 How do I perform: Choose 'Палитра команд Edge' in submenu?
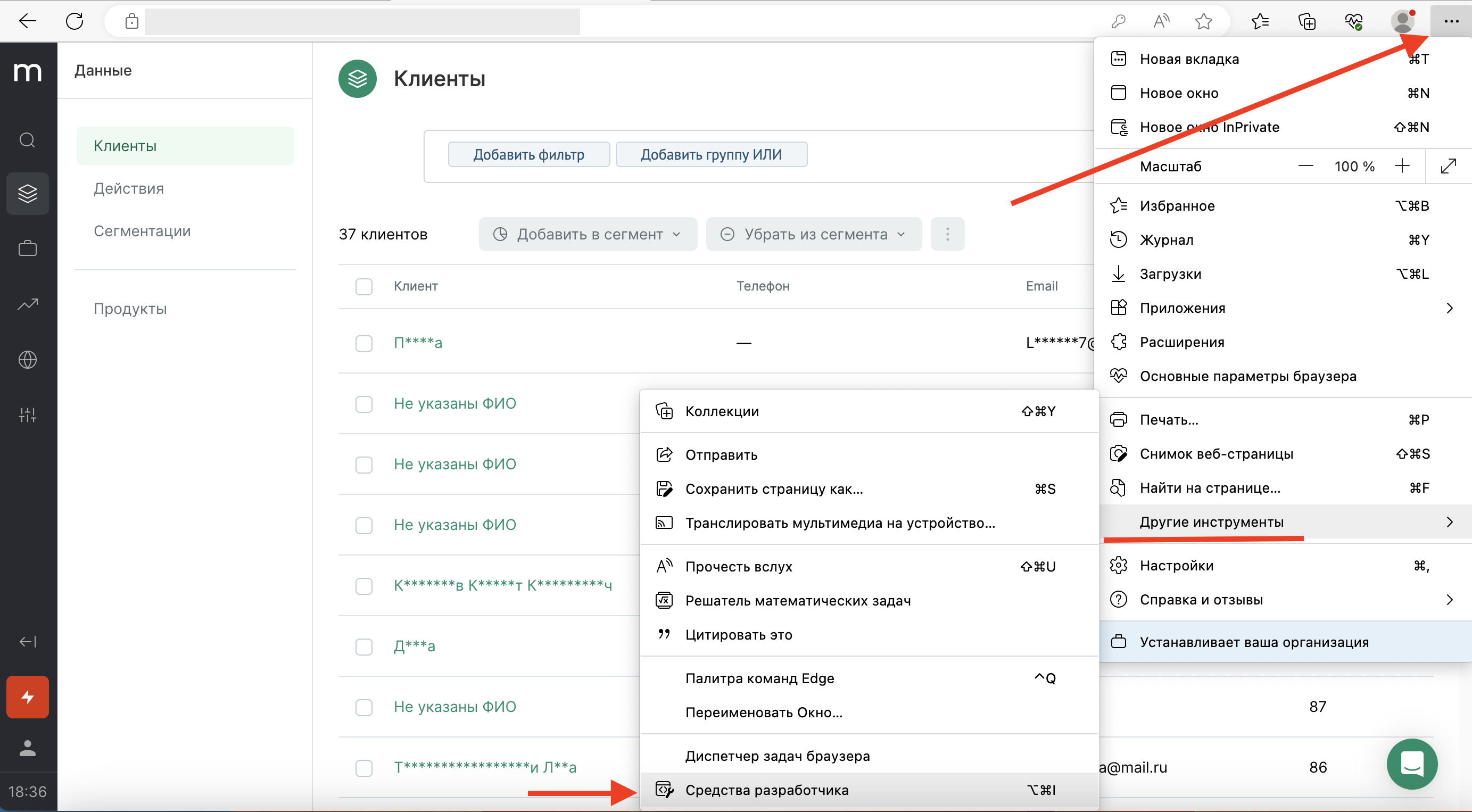click(x=869, y=678)
